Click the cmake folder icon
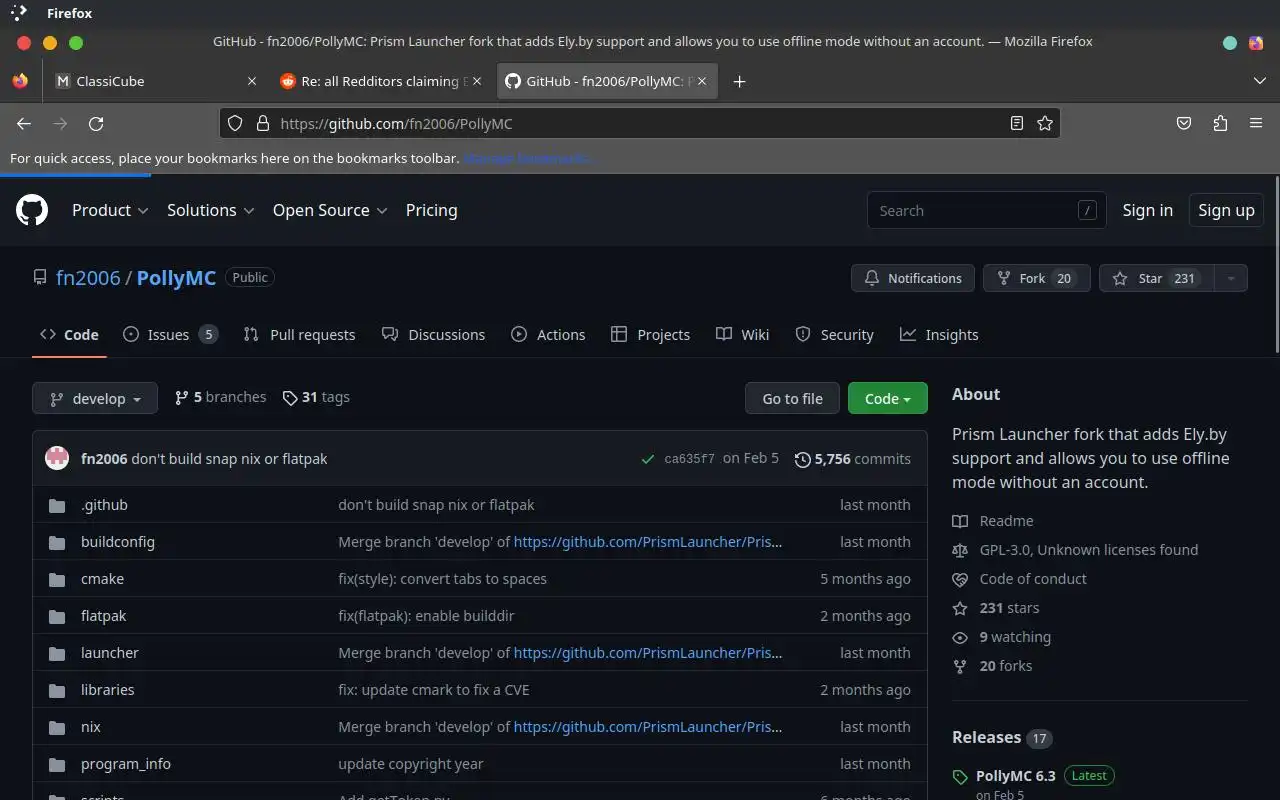 coord(57,579)
